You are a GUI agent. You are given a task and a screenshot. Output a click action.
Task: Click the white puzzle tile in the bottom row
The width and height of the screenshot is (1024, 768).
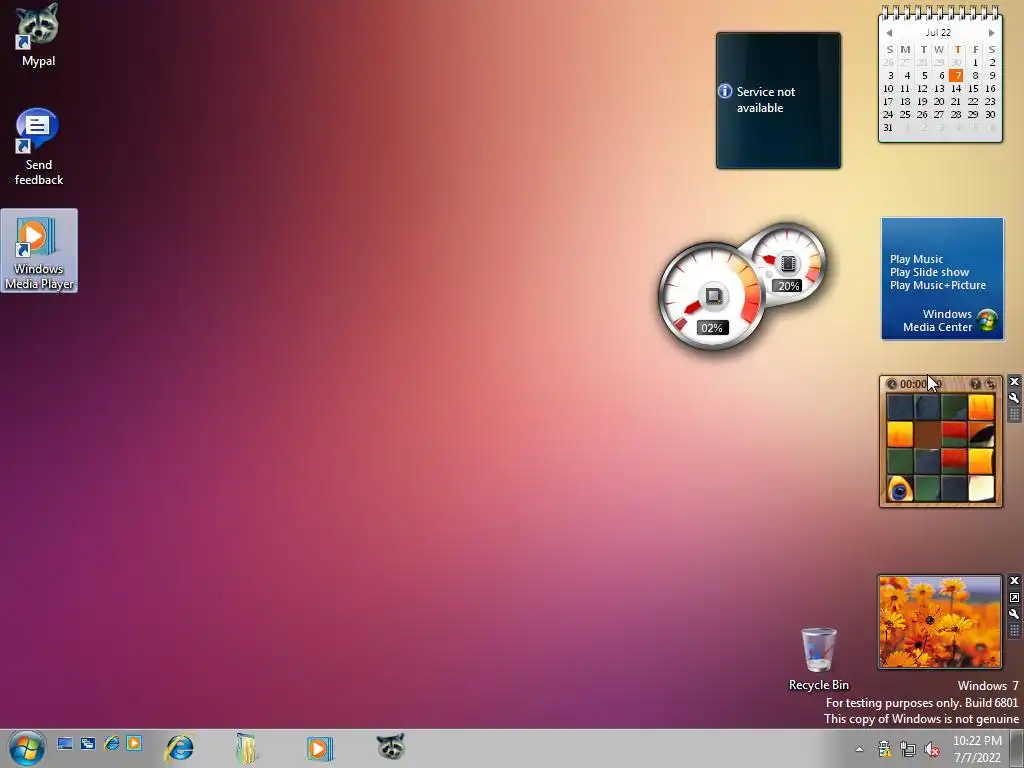tap(981, 488)
